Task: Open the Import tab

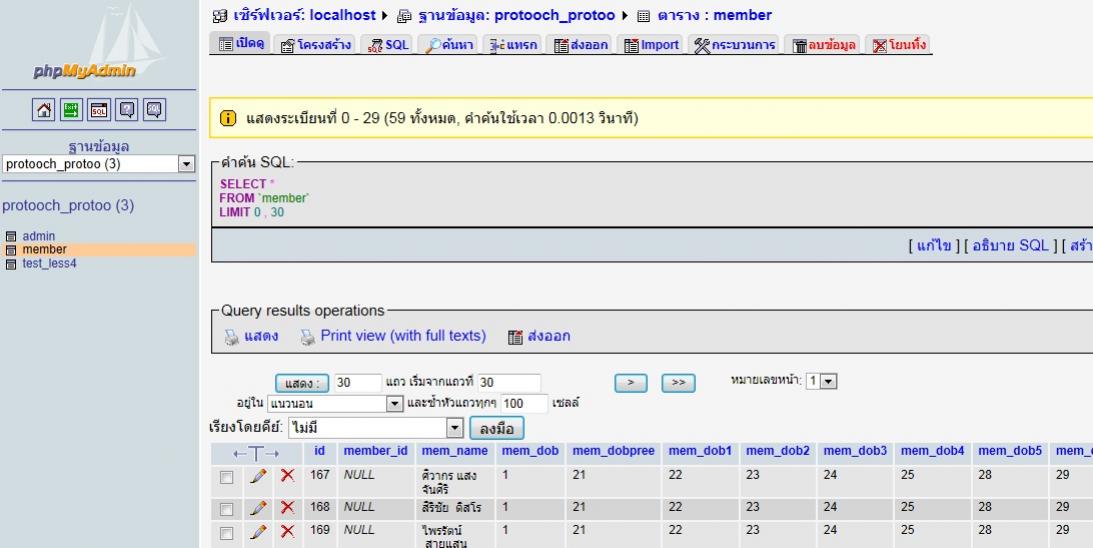Action: pos(650,45)
